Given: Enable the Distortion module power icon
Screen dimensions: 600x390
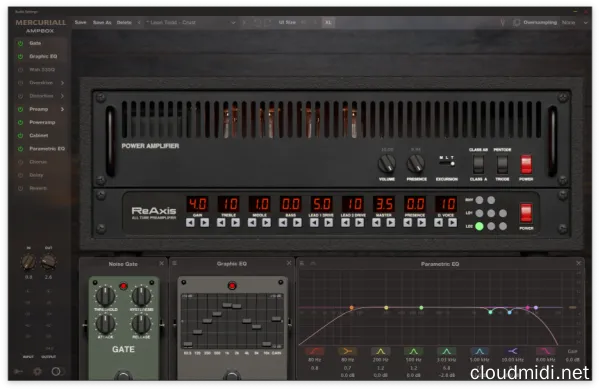Looking at the screenshot, I should click(21, 96).
